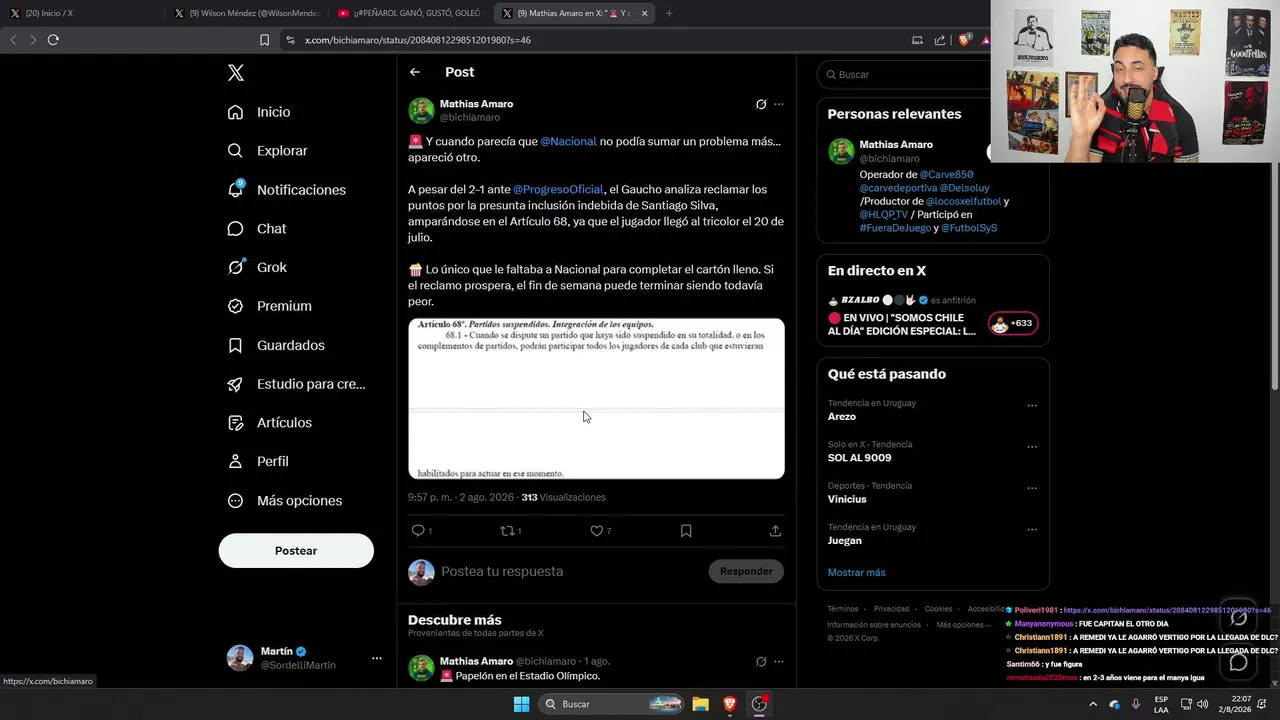Click the Responder button
The height and width of the screenshot is (720, 1280).
point(746,571)
